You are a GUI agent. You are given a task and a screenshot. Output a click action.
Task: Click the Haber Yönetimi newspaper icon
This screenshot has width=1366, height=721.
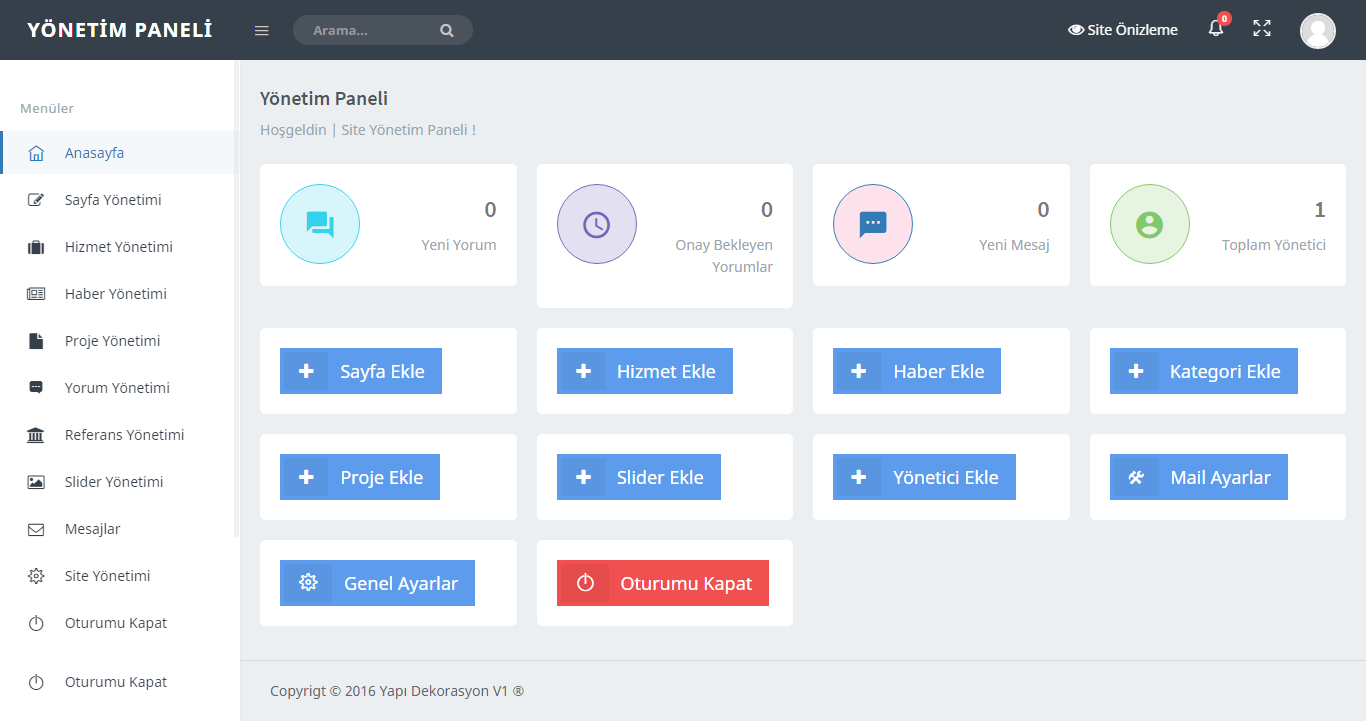click(x=36, y=294)
